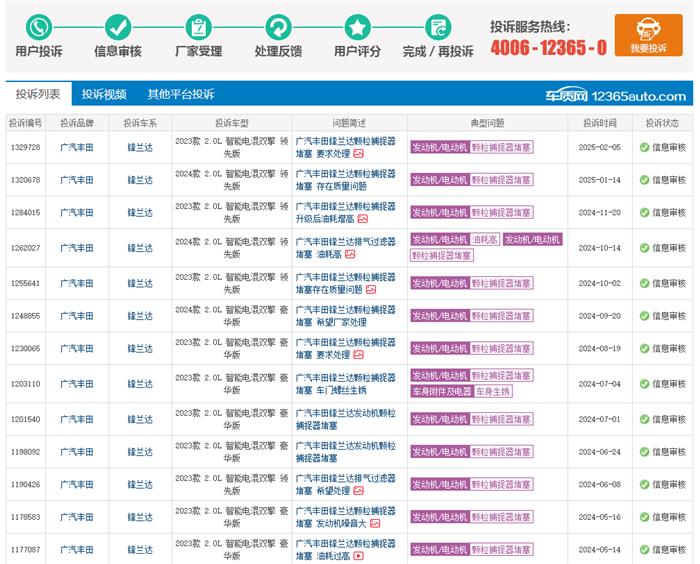This screenshot has width=700, height=564.
Task: Click green status icon for complaint 1177087
Action: [644, 549]
